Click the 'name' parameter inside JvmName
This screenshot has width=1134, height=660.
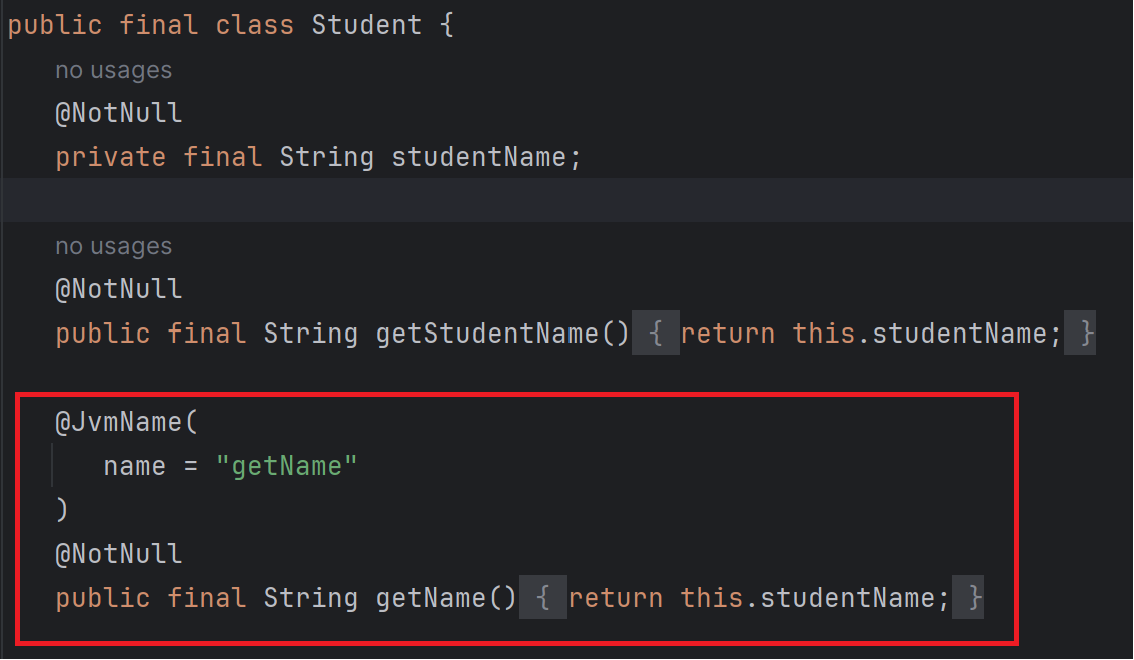coord(135,466)
